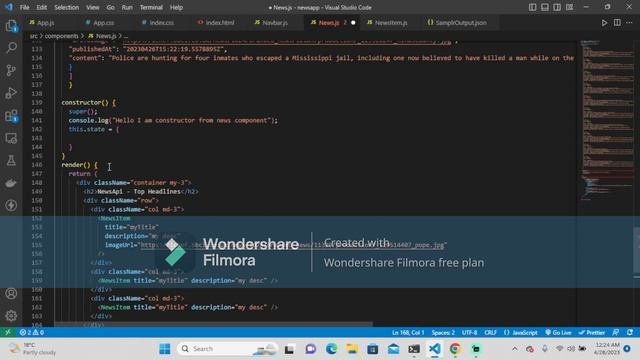Viewport: 640px width, 360px height.
Task: Split the editor to the right
Action: (x=617, y=23)
